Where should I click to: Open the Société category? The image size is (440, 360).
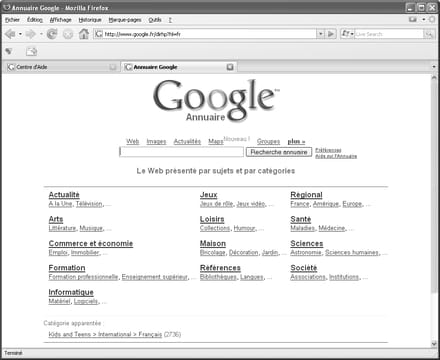click(x=304, y=268)
